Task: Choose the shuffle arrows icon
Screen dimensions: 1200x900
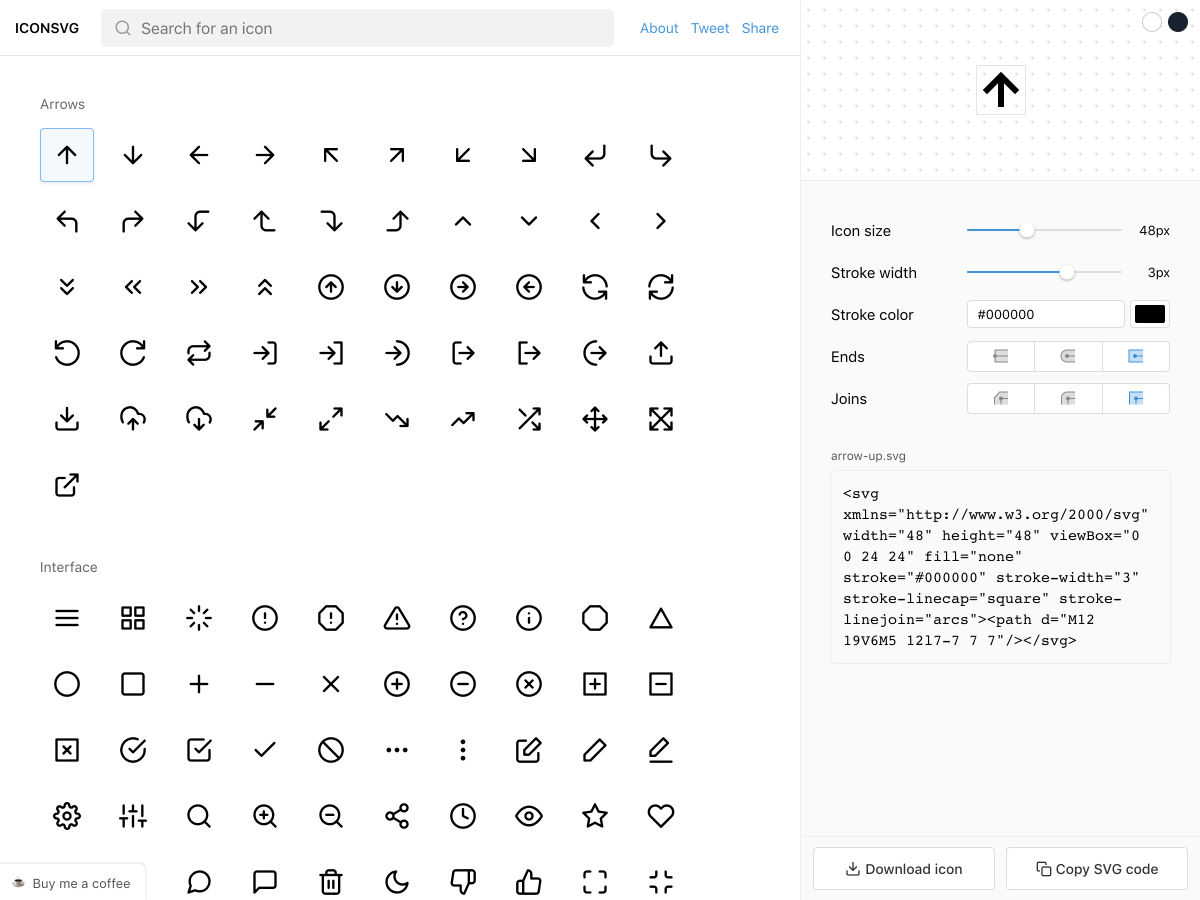Action: [529, 419]
